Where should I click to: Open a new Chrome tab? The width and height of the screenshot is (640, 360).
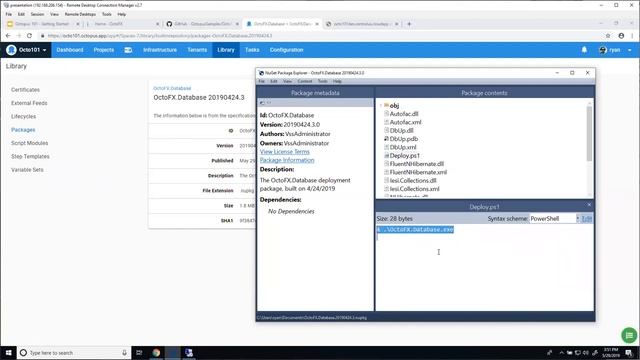coord(409,24)
